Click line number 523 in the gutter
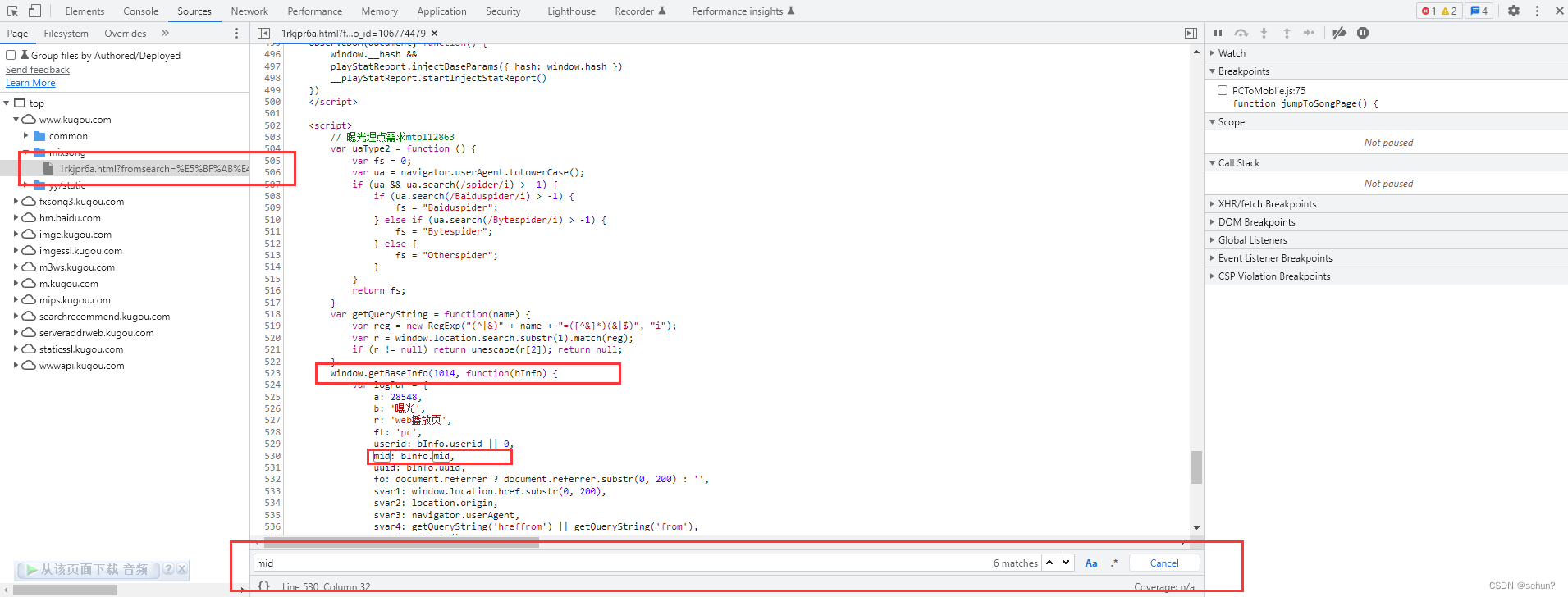Screen dimensions: 1568x597 pyautogui.click(x=272, y=373)
